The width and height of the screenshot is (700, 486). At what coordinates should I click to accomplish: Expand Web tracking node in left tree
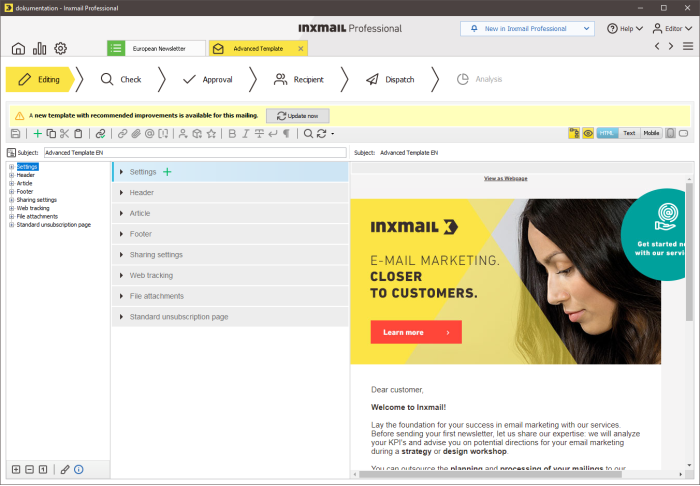tap(12, 208)
